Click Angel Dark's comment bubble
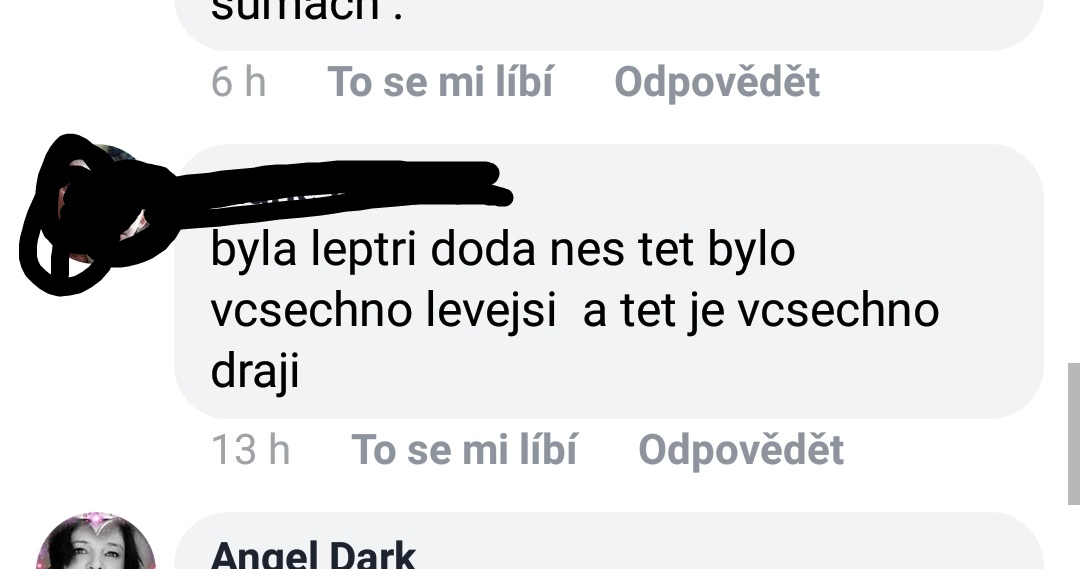 pyautogui.click(x=609, y=541)
